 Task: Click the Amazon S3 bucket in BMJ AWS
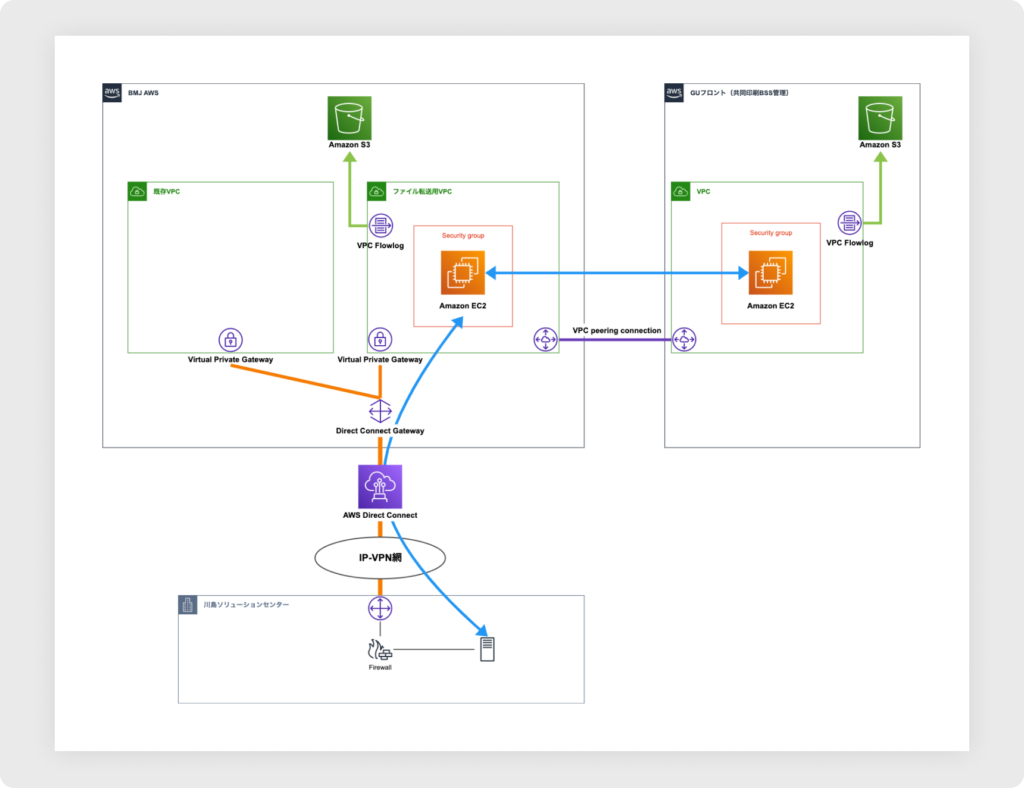click(349, 118)
